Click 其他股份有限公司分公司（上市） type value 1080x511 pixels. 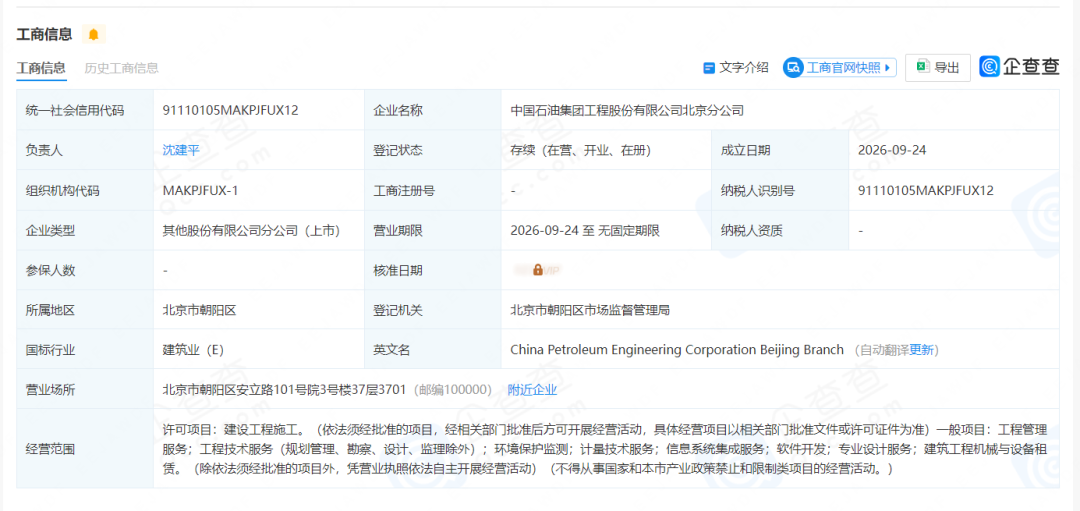(251, 231)
